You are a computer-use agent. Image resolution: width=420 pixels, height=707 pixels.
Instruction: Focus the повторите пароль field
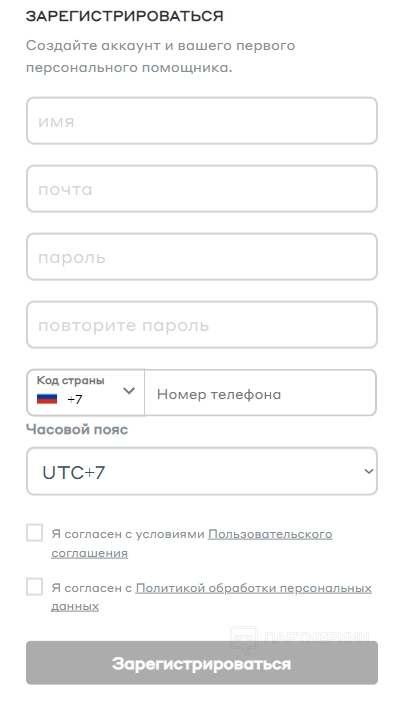202,325
